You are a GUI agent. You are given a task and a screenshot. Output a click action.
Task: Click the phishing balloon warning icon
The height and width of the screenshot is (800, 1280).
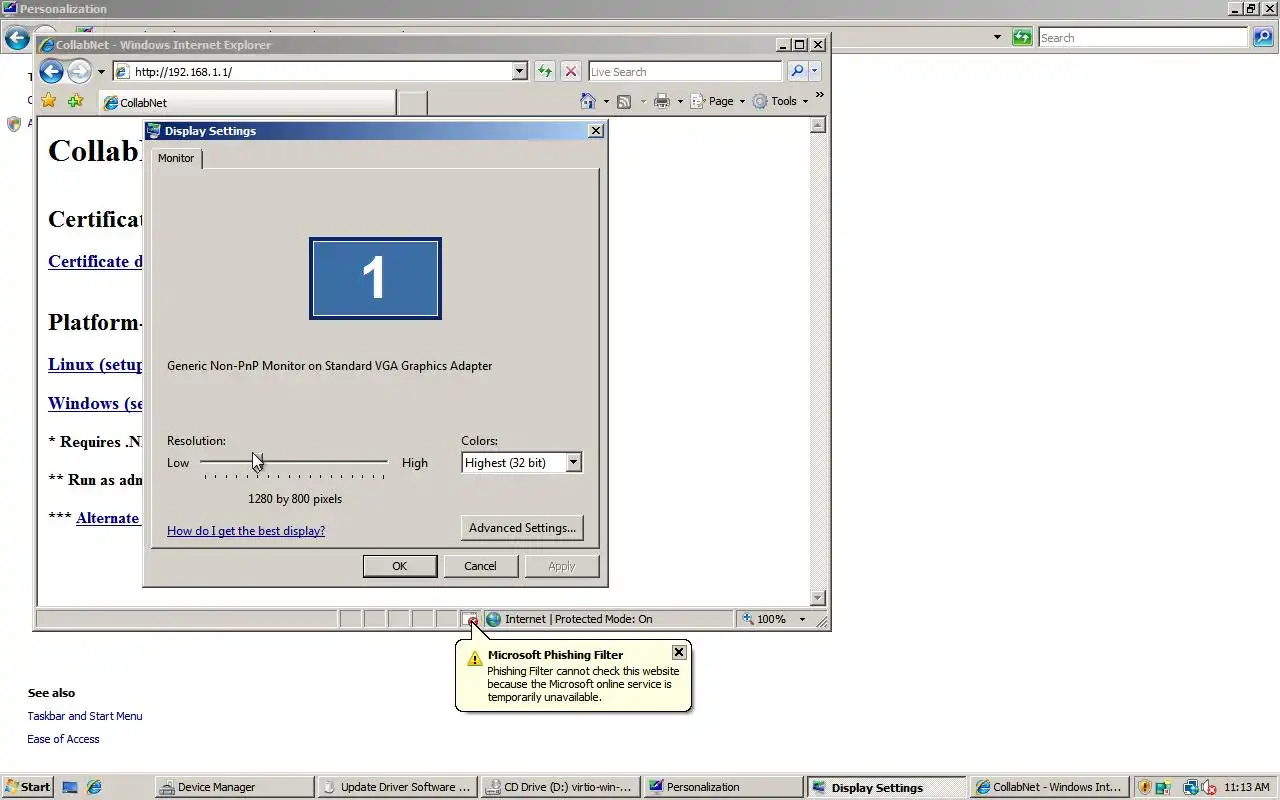474,659
